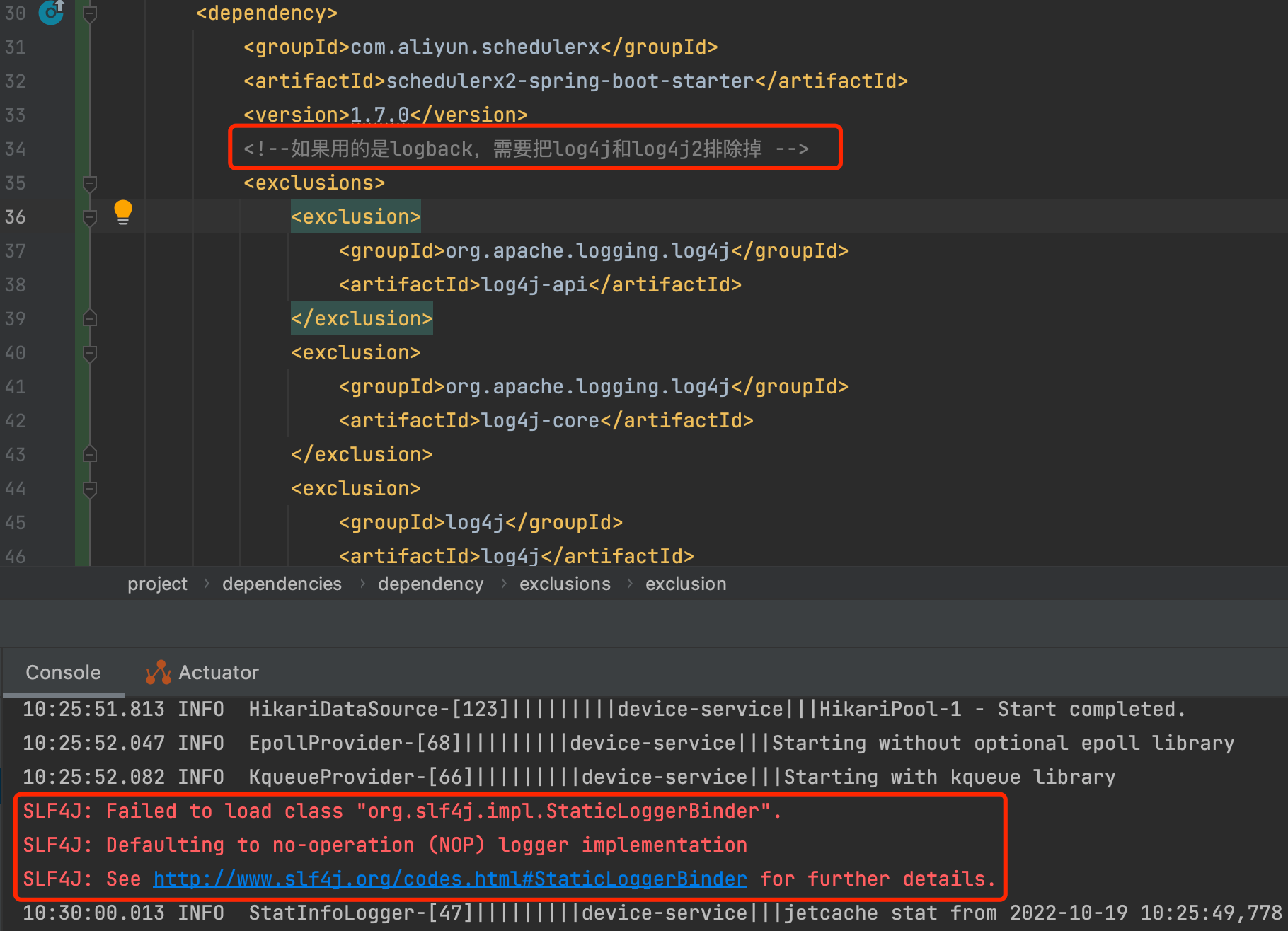Collapse the exclusion fold marker at line 44
The image size is (1288, 931).
pyautogui.click(x=90, y=490)
